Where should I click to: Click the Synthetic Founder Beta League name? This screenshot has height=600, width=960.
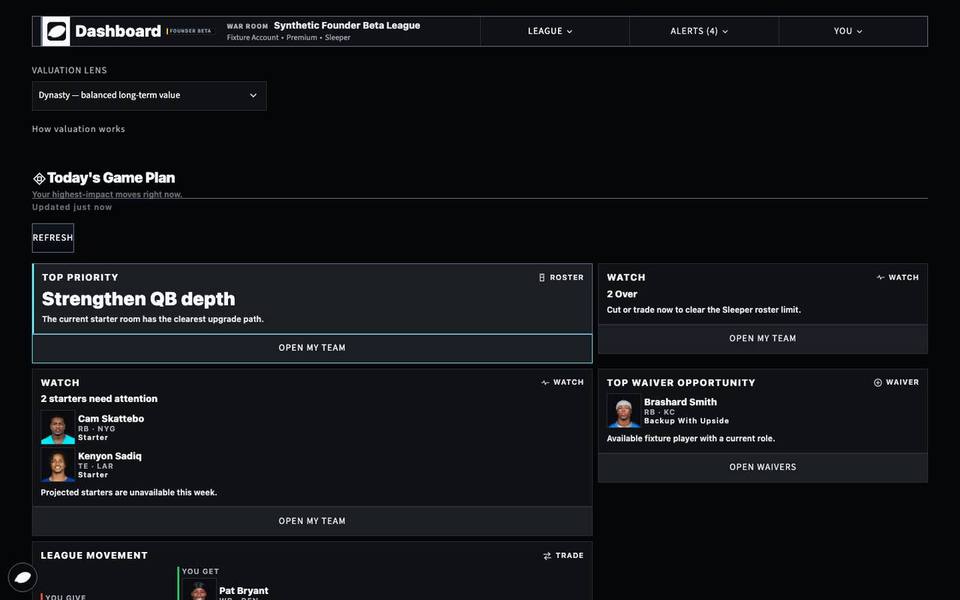(x=347, y=25)
